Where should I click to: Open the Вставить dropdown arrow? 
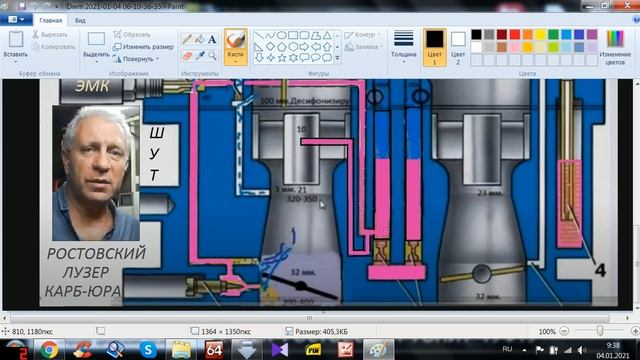tap(16, 62)
